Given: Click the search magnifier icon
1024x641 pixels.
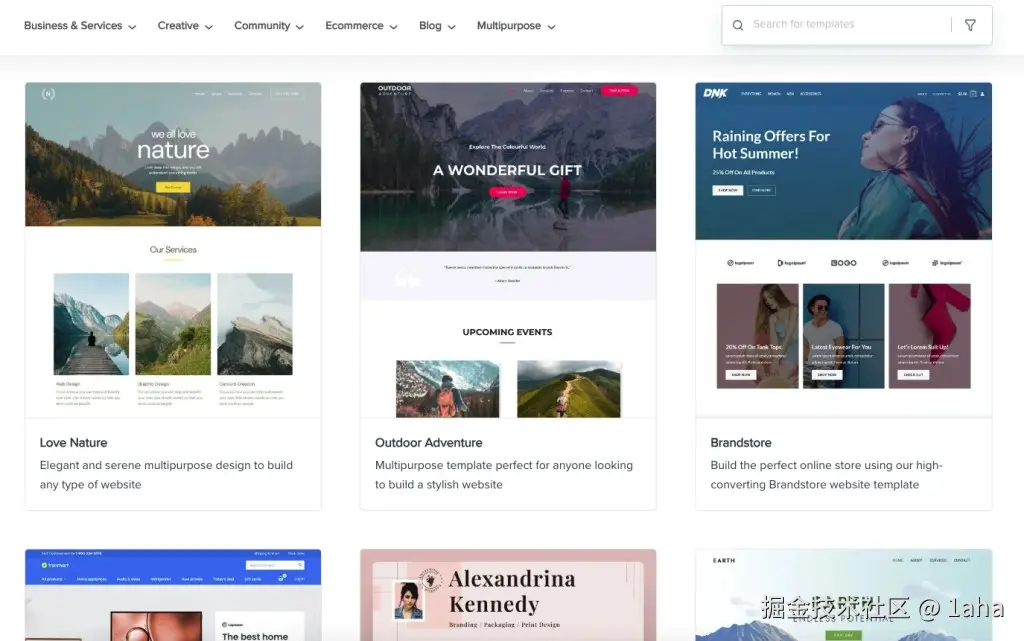Looking at the screenshot, I should (738, 25).
